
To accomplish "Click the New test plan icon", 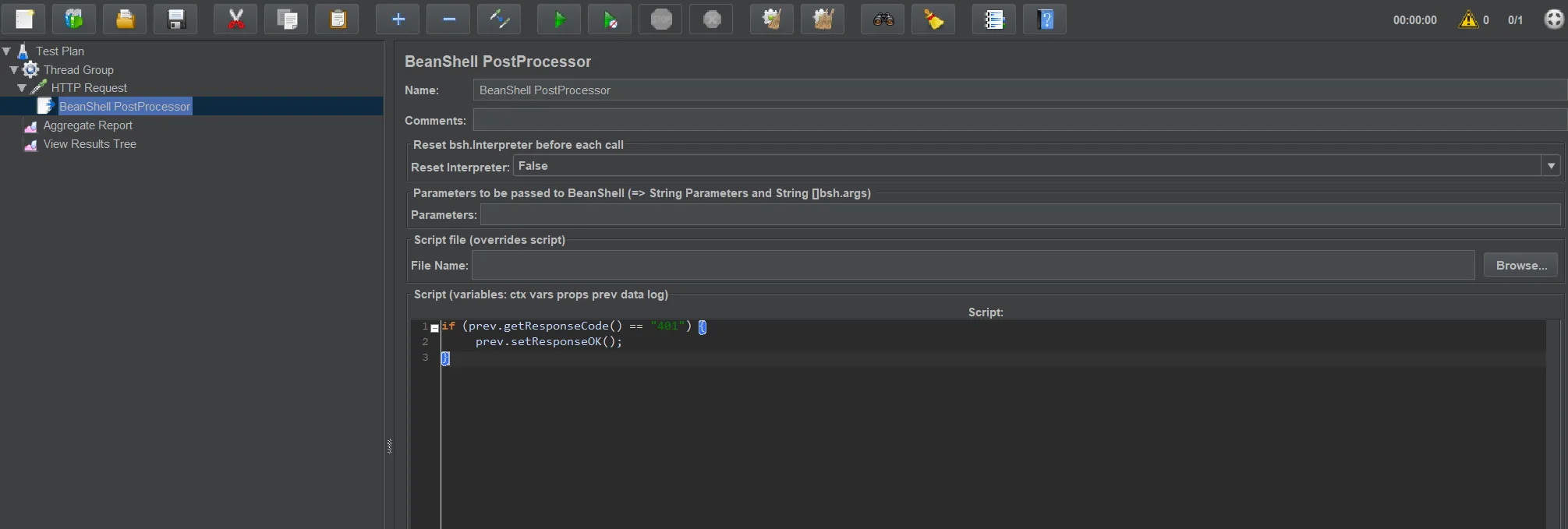I will click(24, 19).
